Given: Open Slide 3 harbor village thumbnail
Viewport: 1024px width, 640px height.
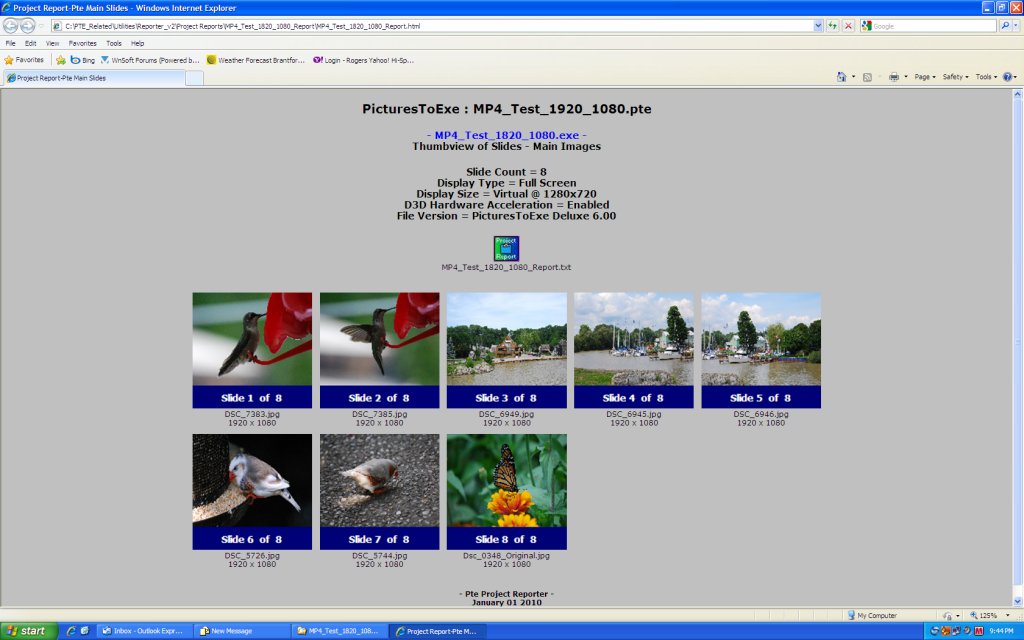Looking at the screenshot, I should 507,350.
